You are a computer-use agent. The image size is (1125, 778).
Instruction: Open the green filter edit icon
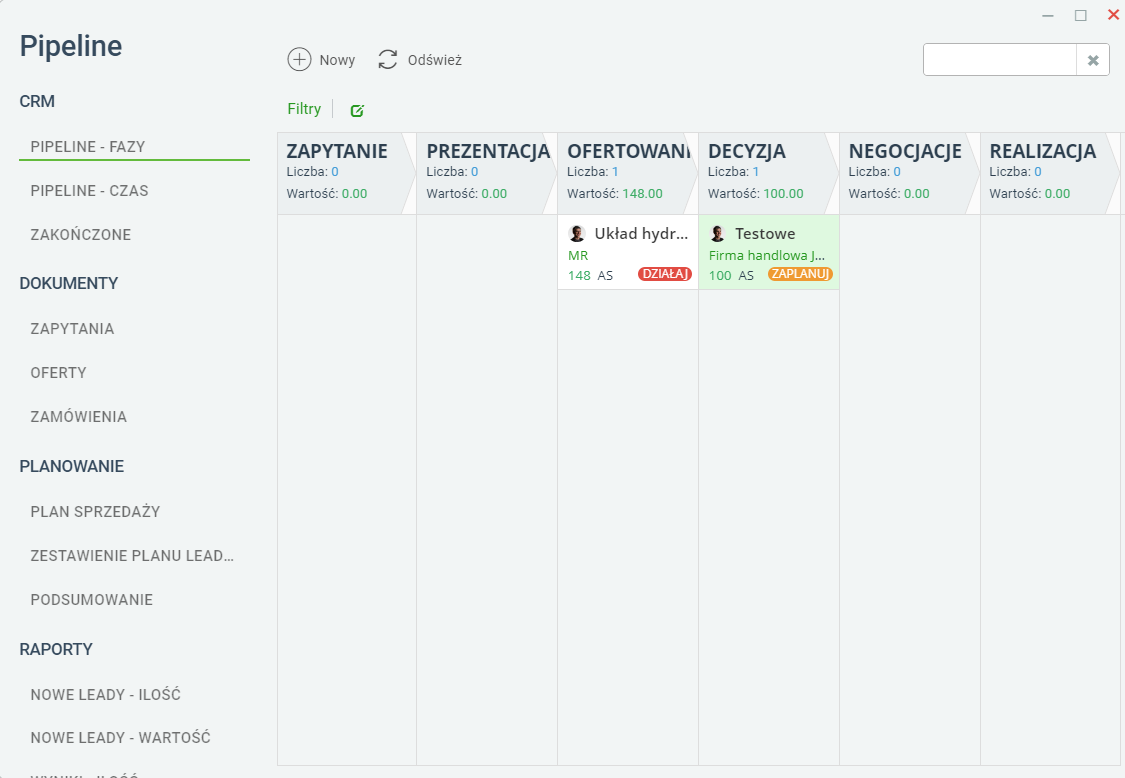point(357,110)
